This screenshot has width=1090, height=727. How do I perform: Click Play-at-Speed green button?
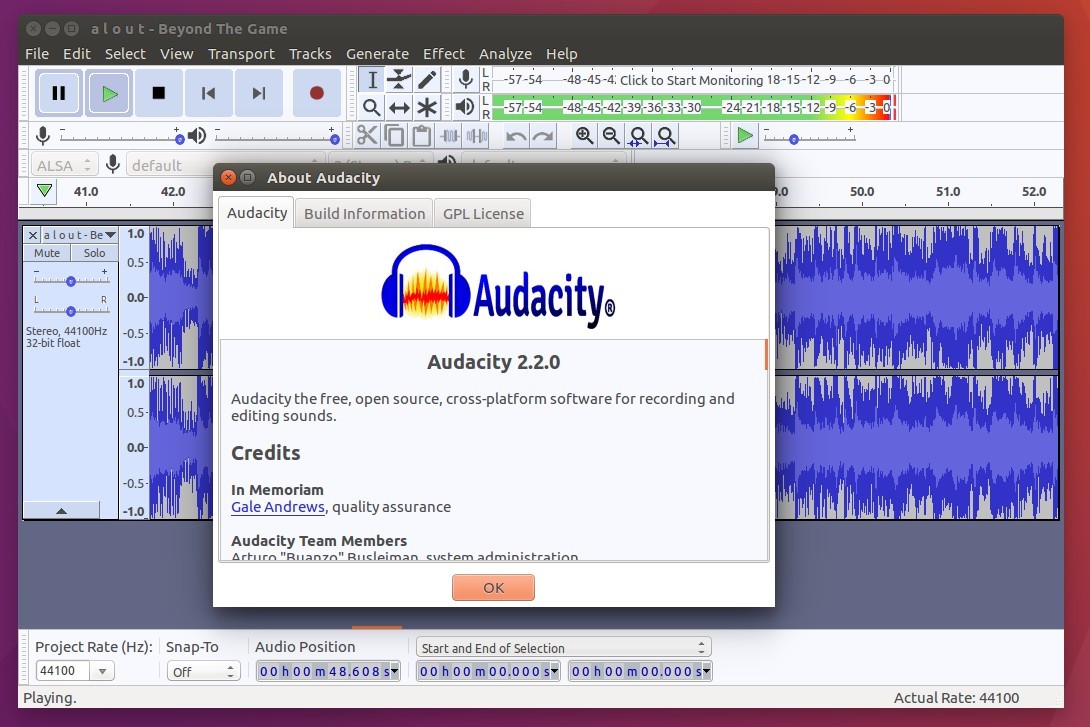click(745, 136)
